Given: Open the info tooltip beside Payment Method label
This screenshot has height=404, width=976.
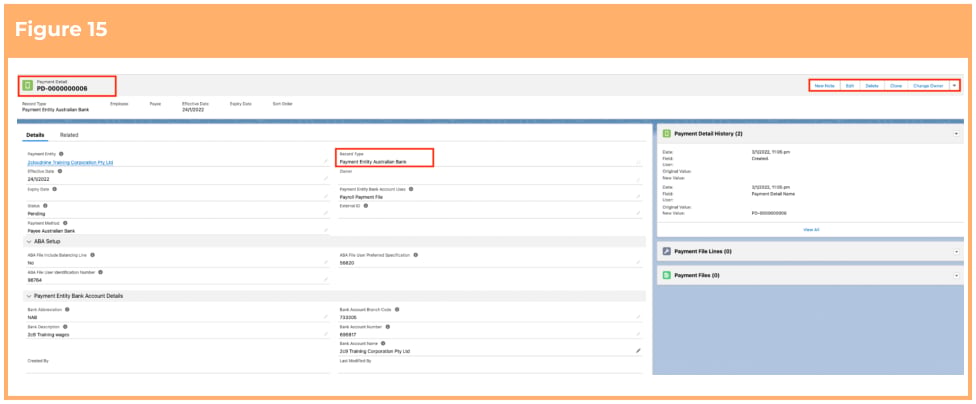Looking at the screenshot, I should (x=65, y=222).
